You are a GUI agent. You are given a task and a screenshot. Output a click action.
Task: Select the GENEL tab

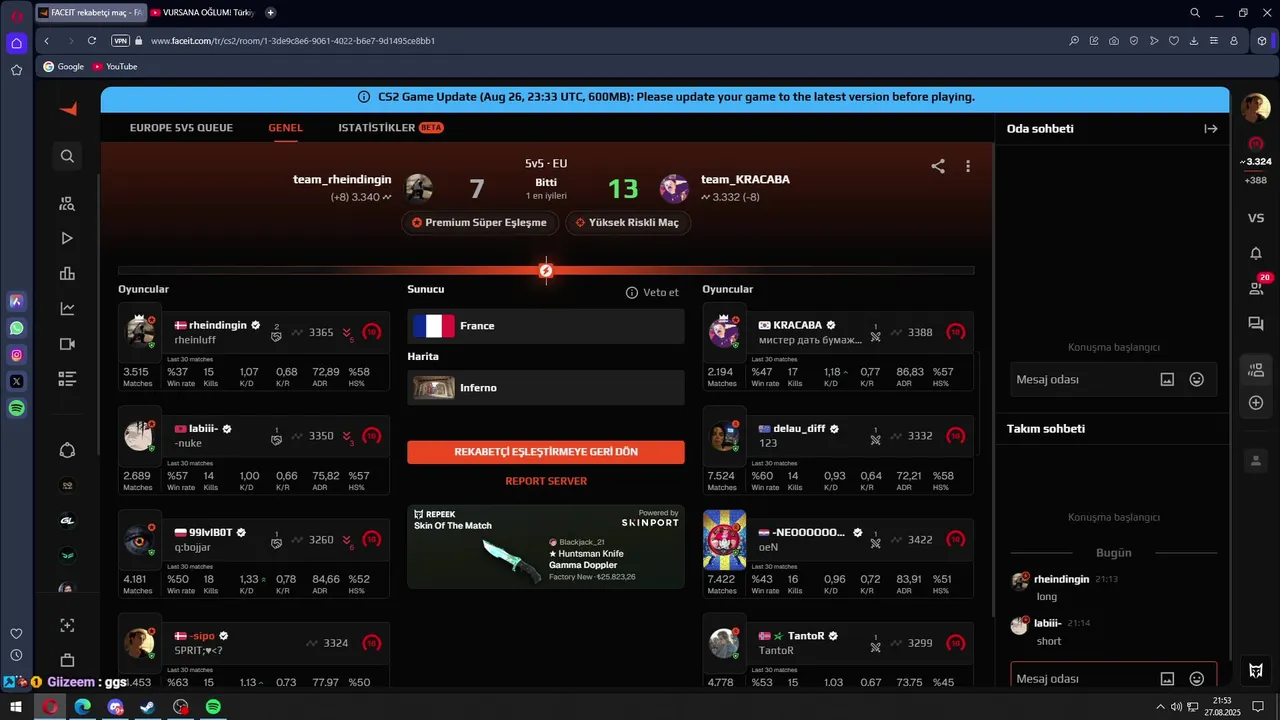tap(285, 128)
